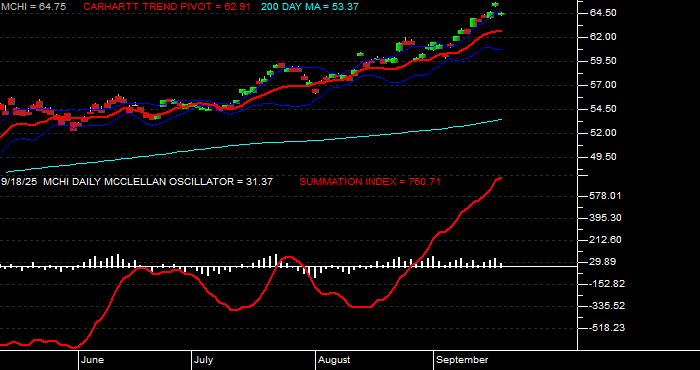Click the MCHI = 64.75 price label

point(33,7)
